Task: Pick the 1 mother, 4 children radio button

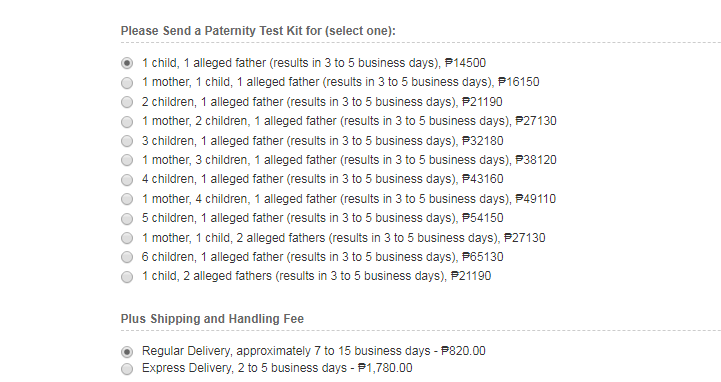Action: (x=127, y=199)
